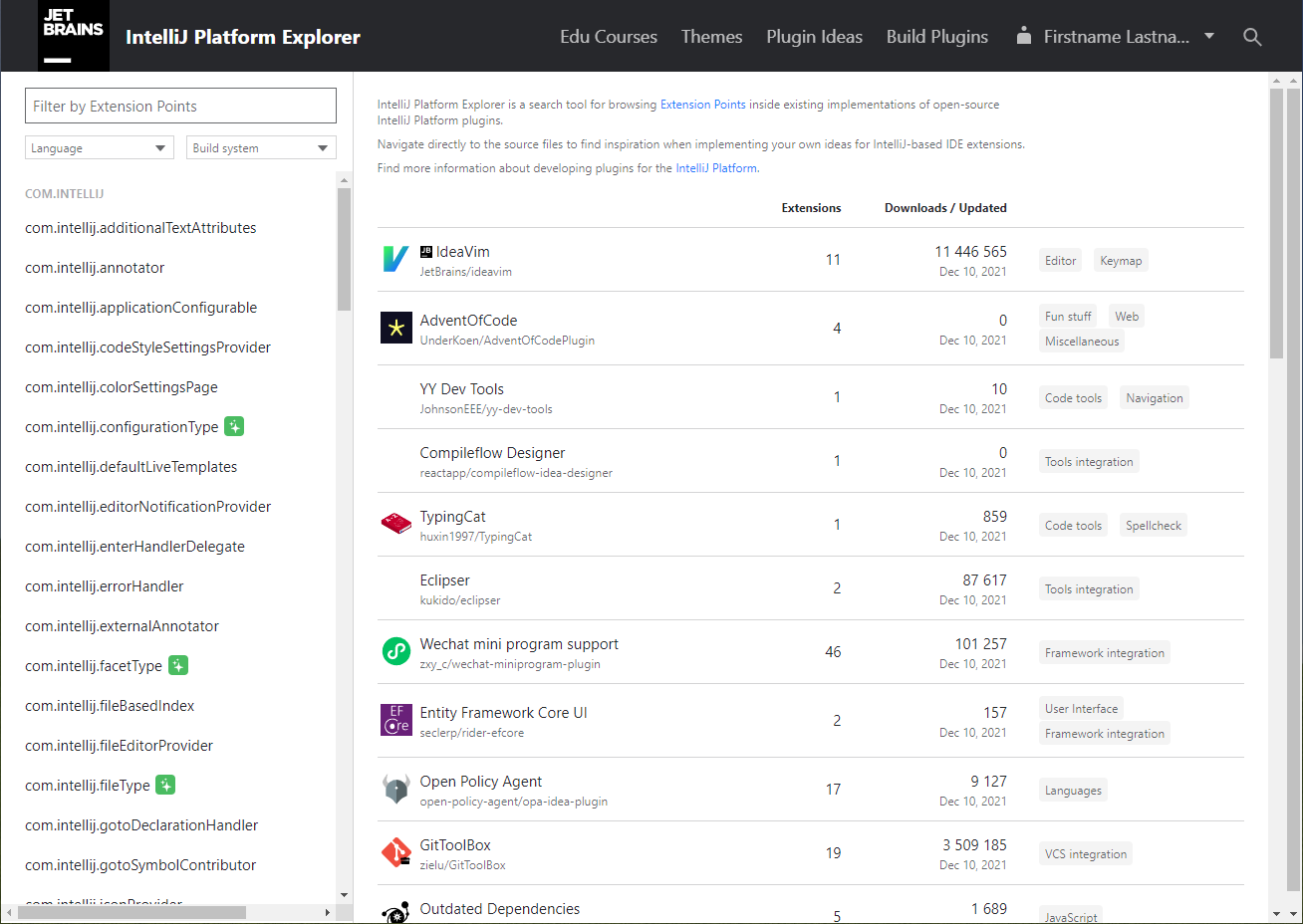Viewport: 1303px width, 924px height.
Task: Click the Spellcheck tag
Action: click(x=1154, y=526)
